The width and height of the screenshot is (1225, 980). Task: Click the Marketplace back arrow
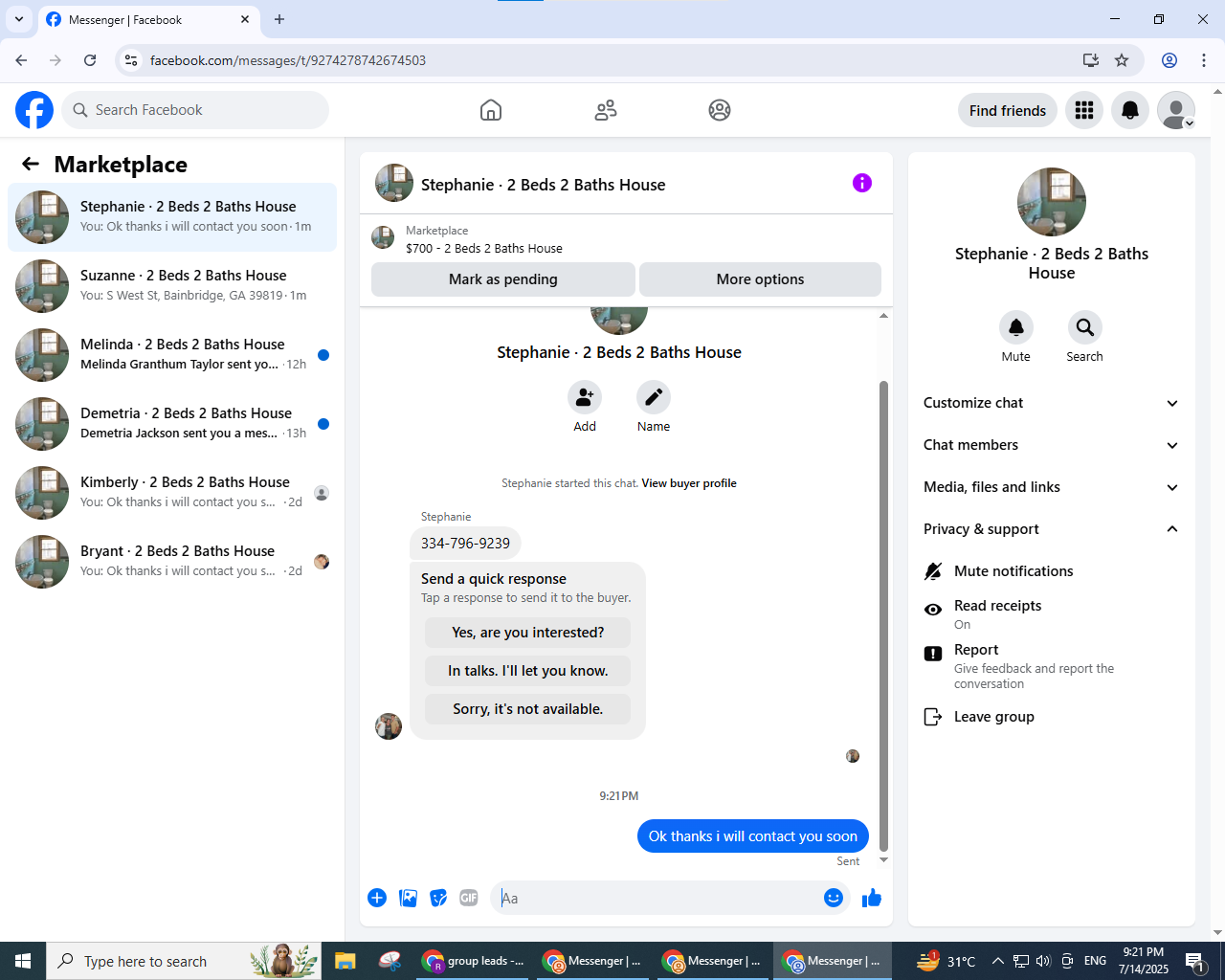click(x=31, y=164)
